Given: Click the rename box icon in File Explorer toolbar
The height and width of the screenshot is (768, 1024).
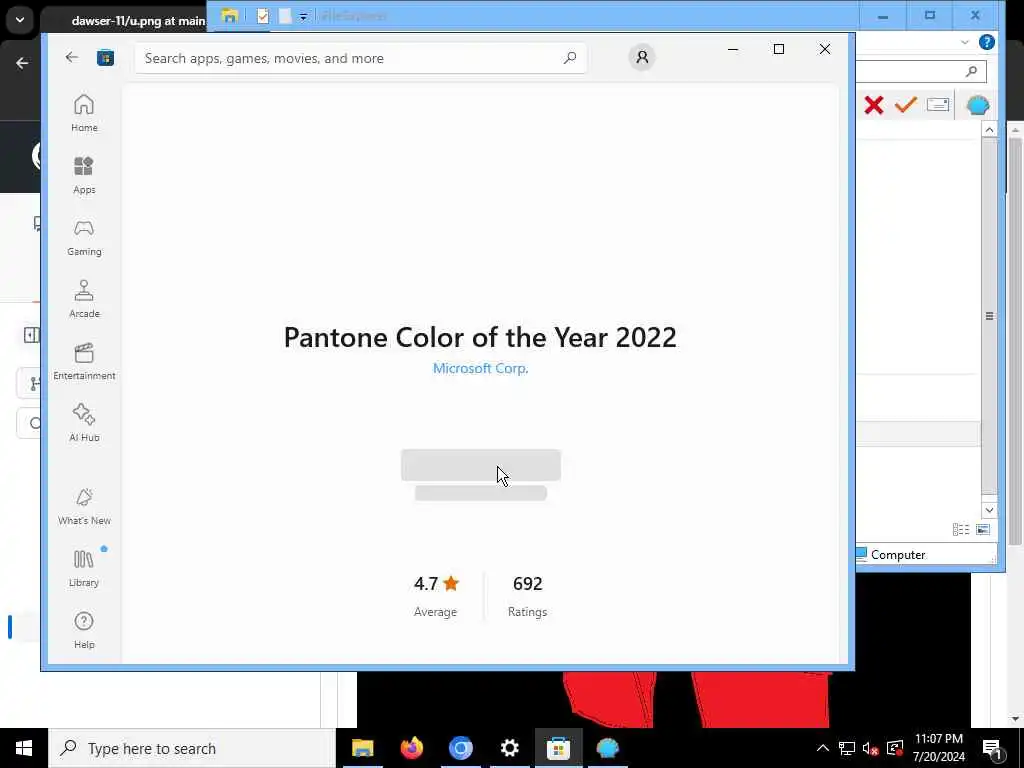Looking at the screenshot, I should [x=938, y=104].
